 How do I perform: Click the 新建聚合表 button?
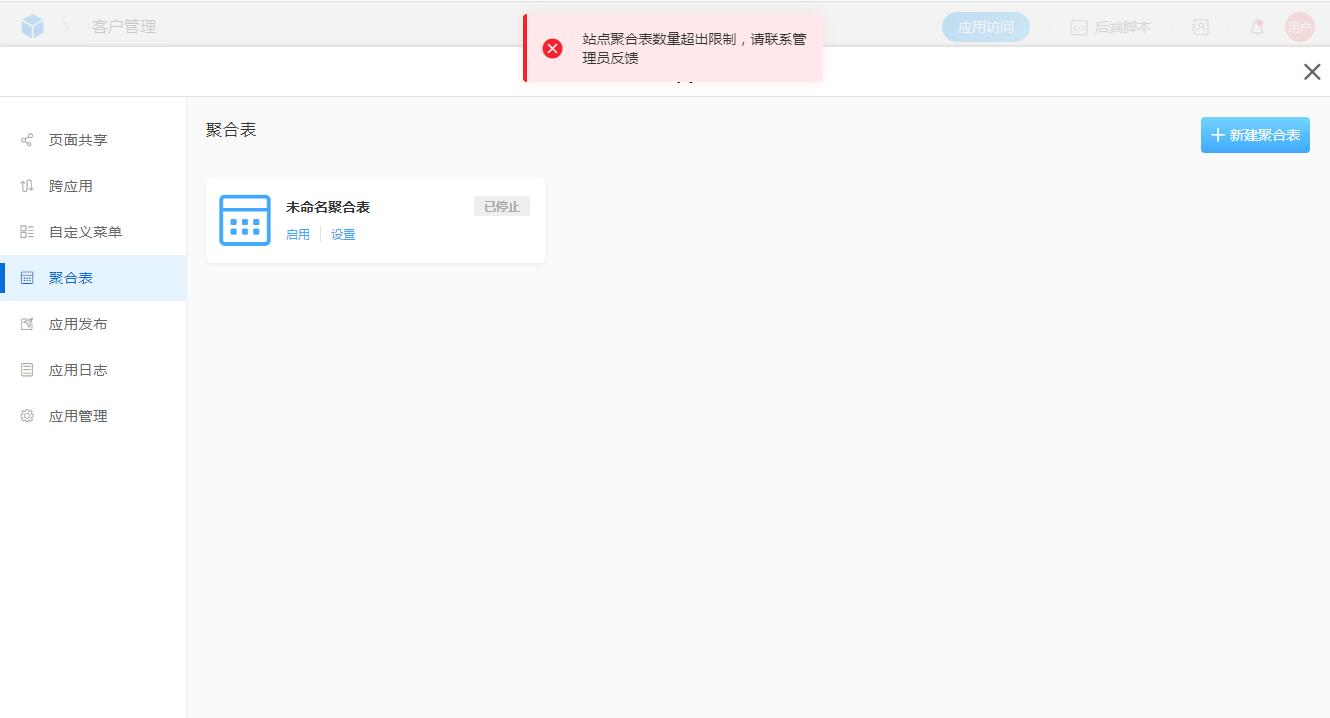click(1255, 134)
